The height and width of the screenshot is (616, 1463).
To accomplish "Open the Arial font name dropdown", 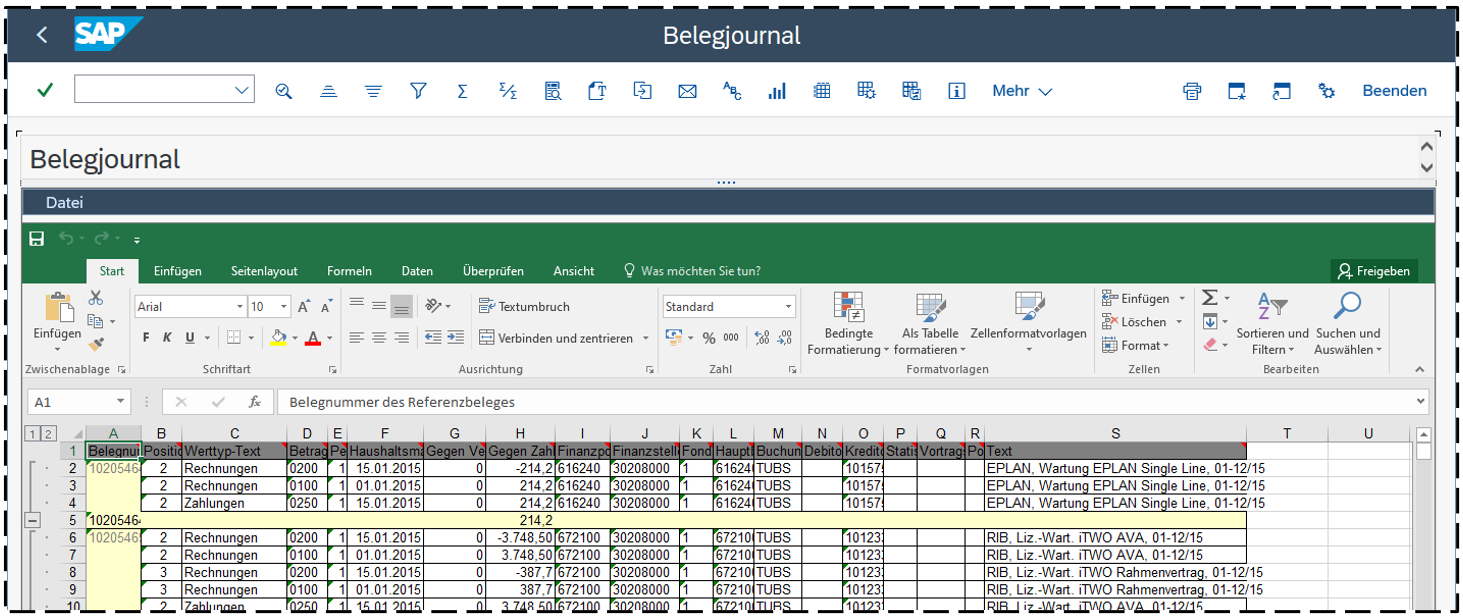I will pyautogui.click(x=240, y=307).
